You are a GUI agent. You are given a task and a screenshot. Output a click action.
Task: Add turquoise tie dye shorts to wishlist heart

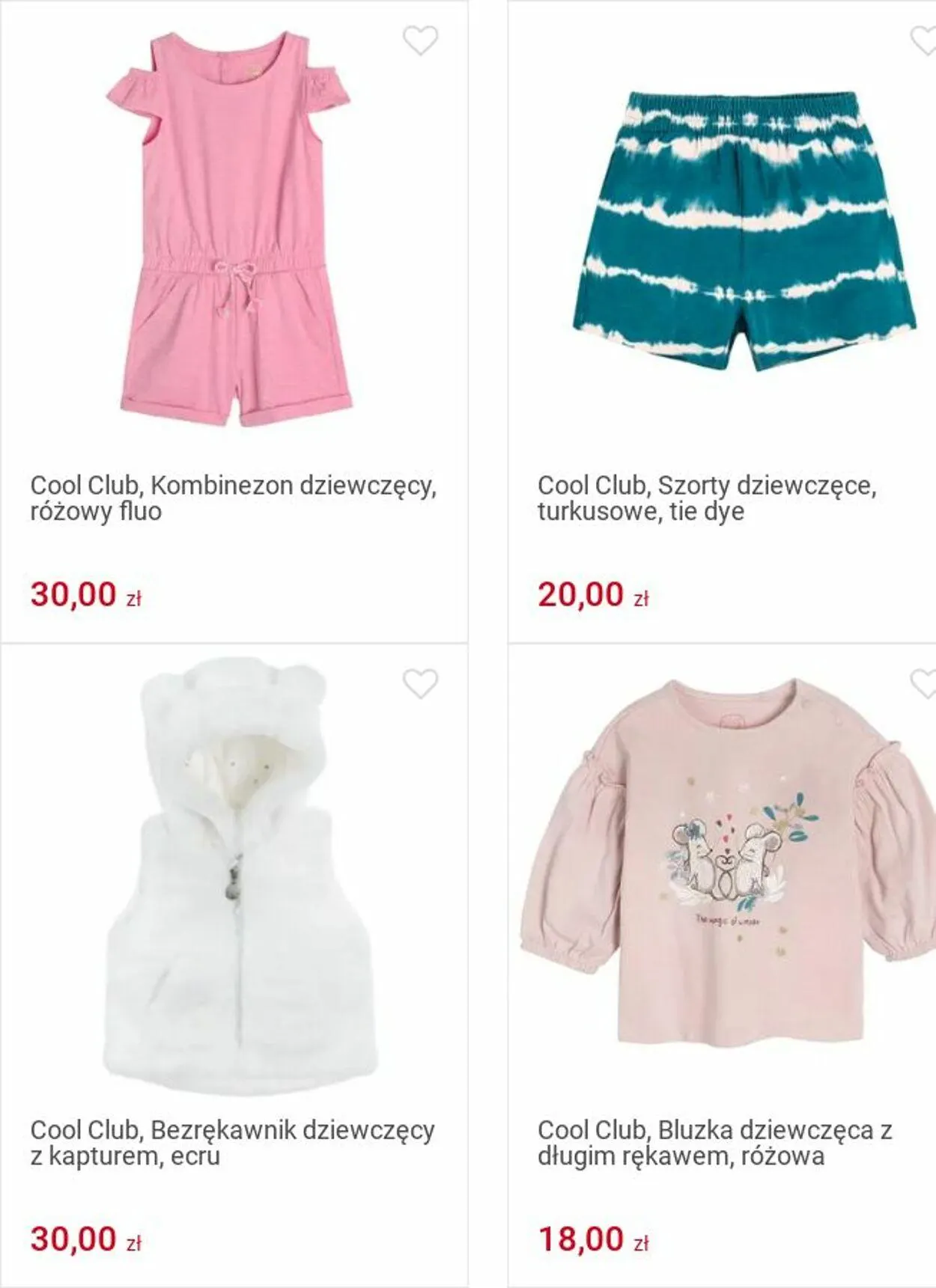(x=923, y=40)
